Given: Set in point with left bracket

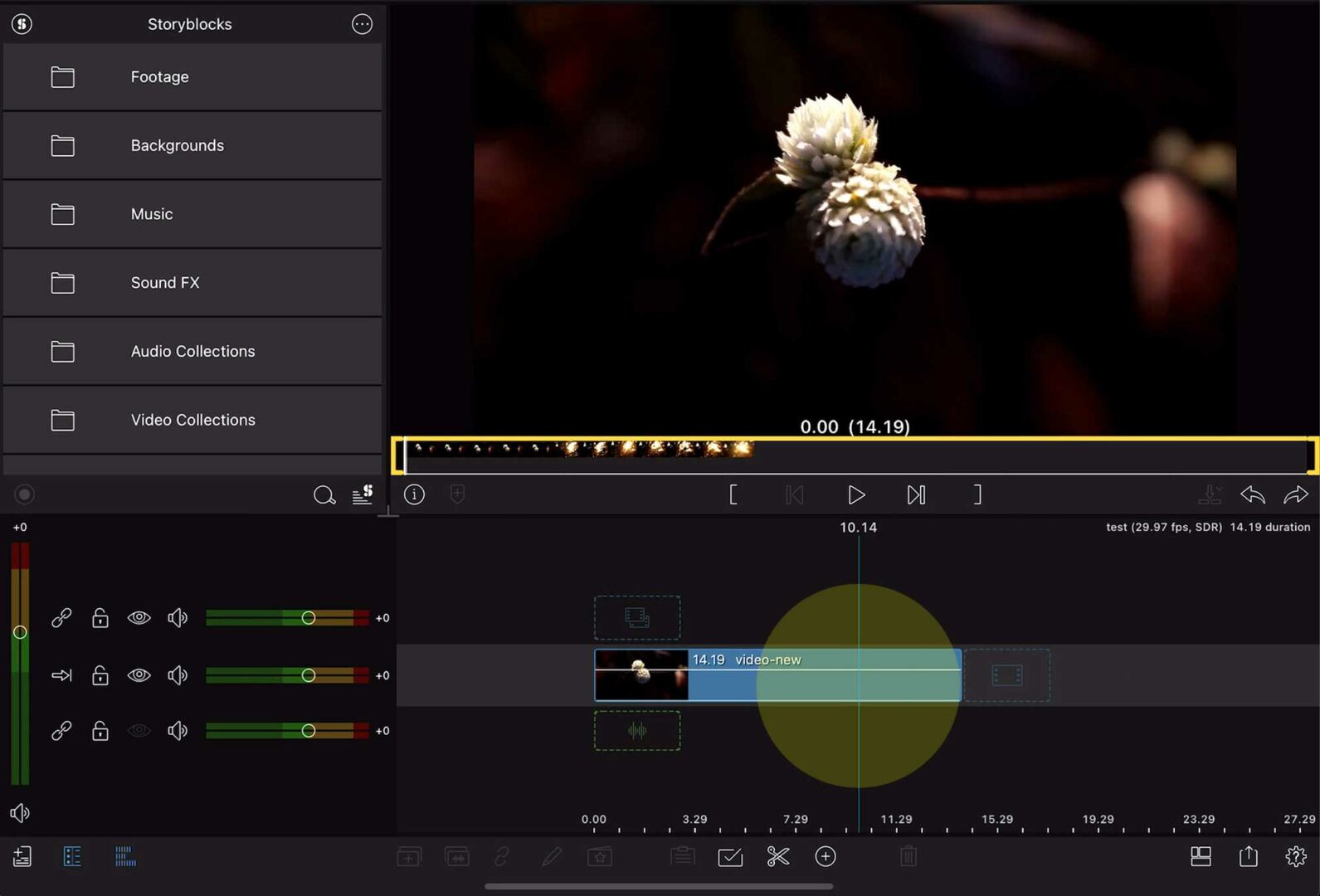Looking at the screenshot, I should coord(733,495).
